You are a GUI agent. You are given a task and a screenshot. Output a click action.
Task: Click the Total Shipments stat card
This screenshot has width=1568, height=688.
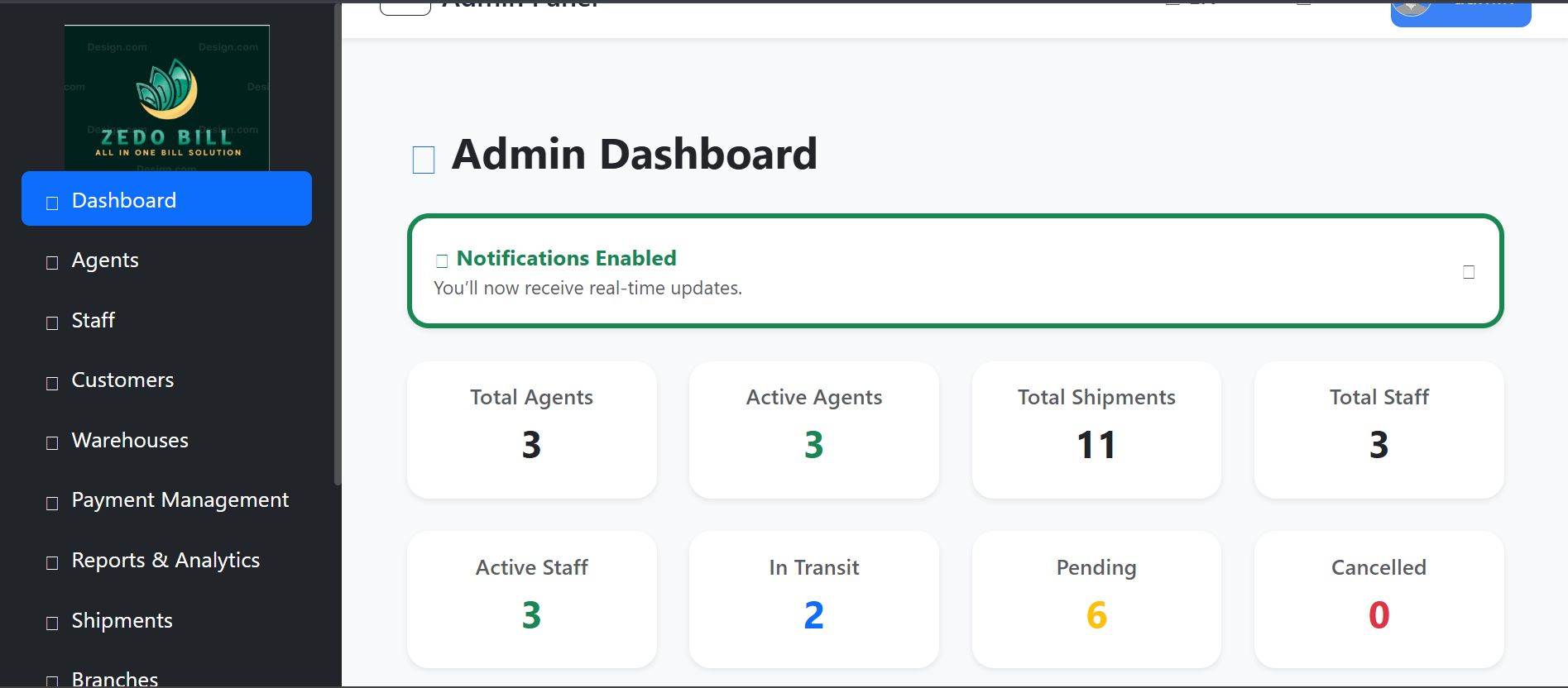[x=1096, y=430]
